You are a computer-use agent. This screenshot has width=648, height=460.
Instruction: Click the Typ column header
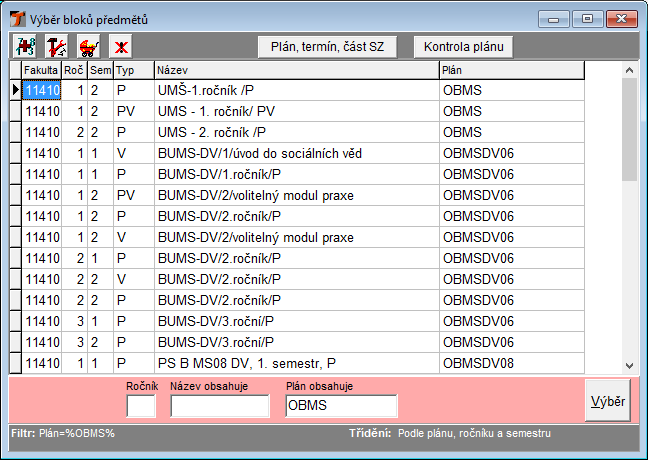(x=132, y=70)
